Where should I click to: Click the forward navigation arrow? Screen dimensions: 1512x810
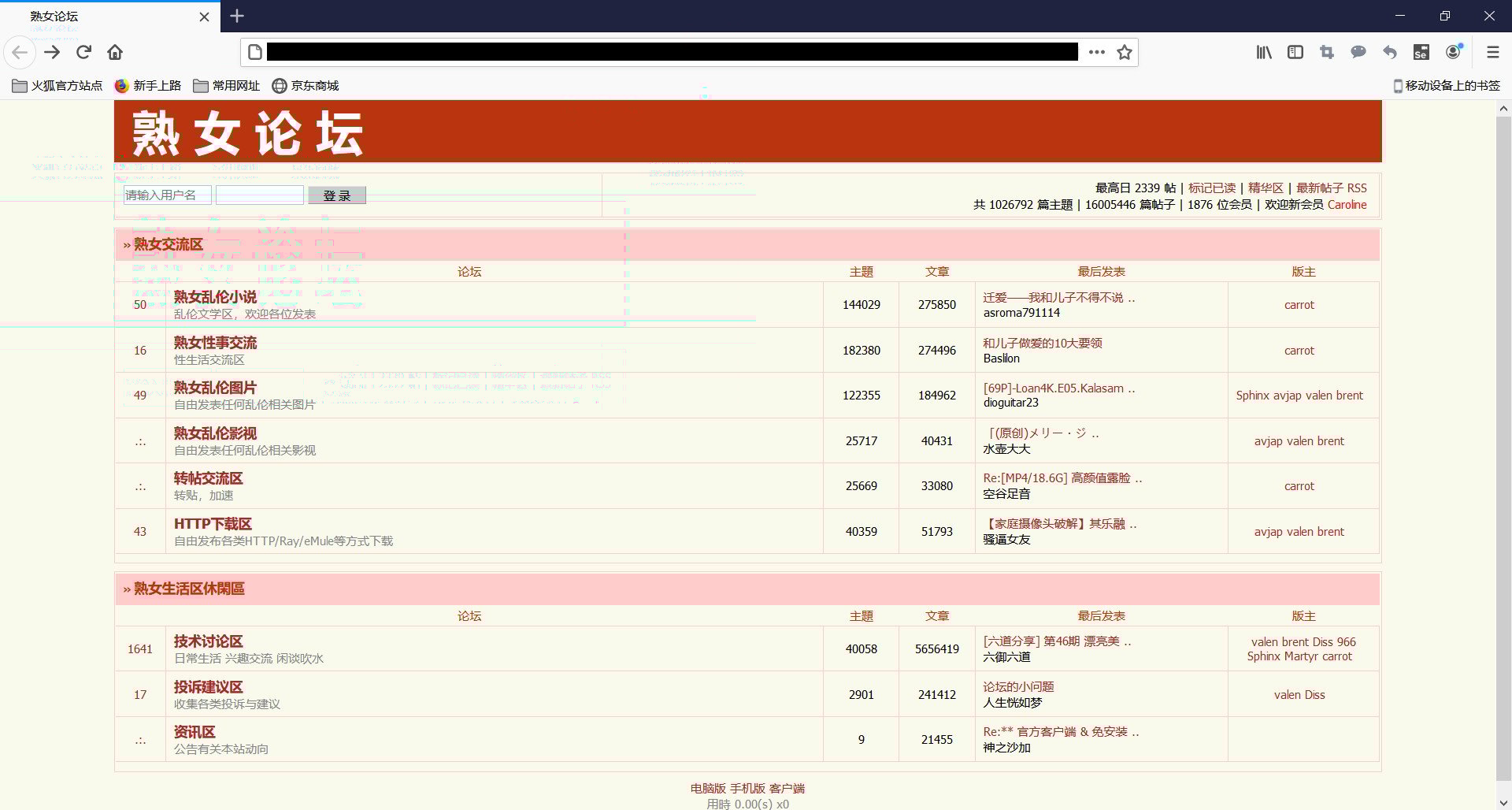click(52, 52)
